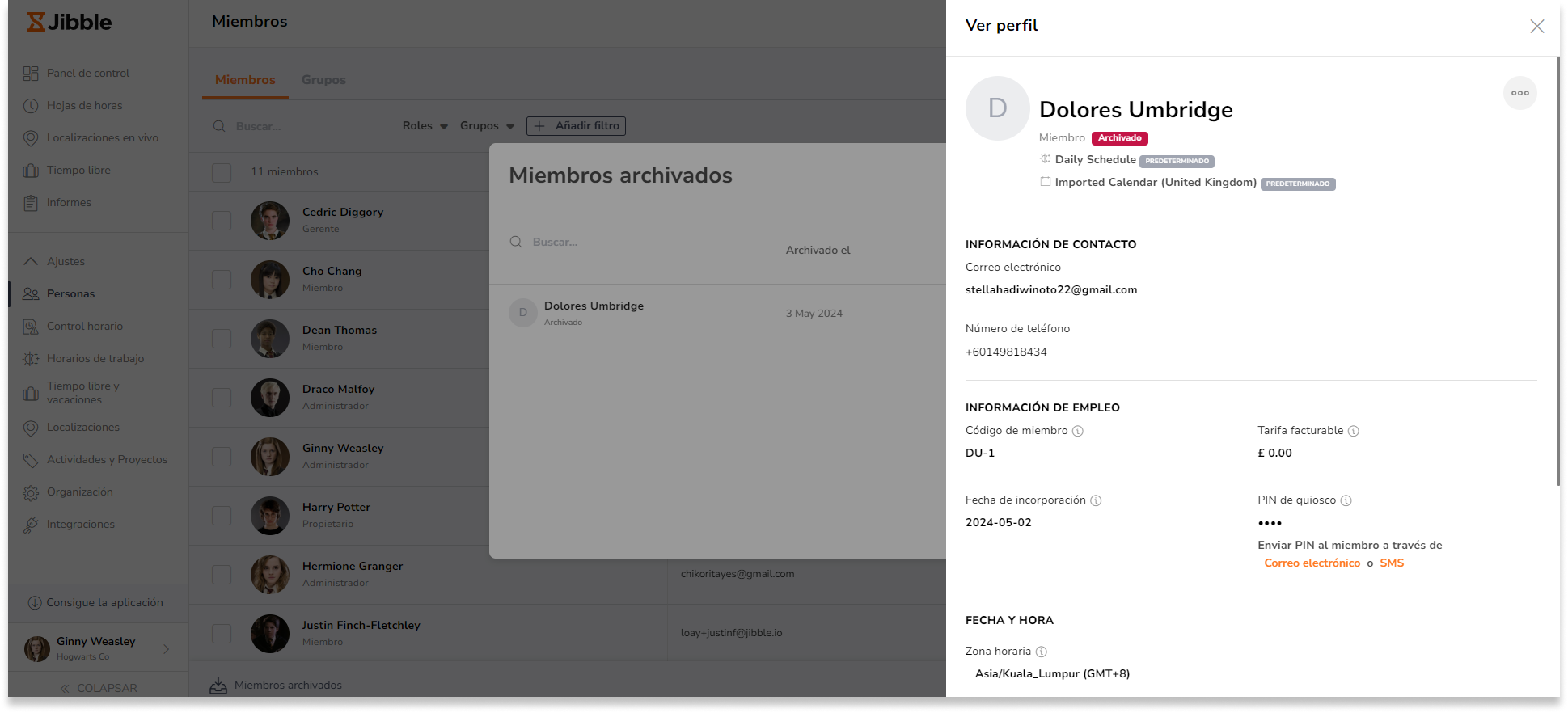Viewport: 1568px width, 713px height.
Task: Toggle checkbox next to Dean Thomas
Action: [221, 338]
